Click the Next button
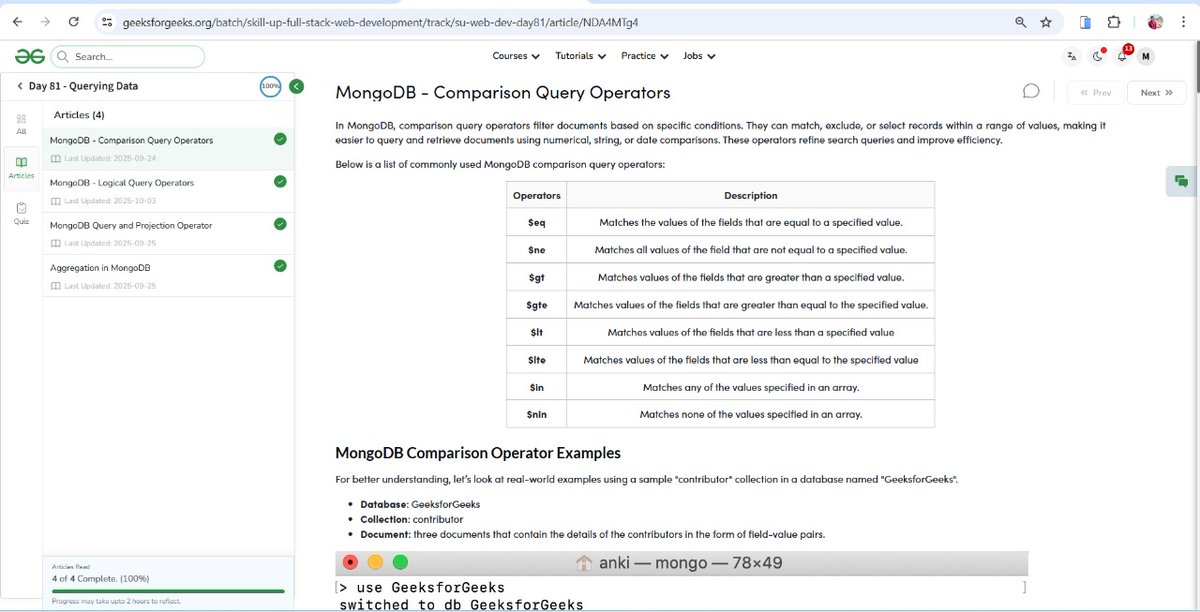This screenshot has width=1200, height=612. click(x=1156, y=92)
